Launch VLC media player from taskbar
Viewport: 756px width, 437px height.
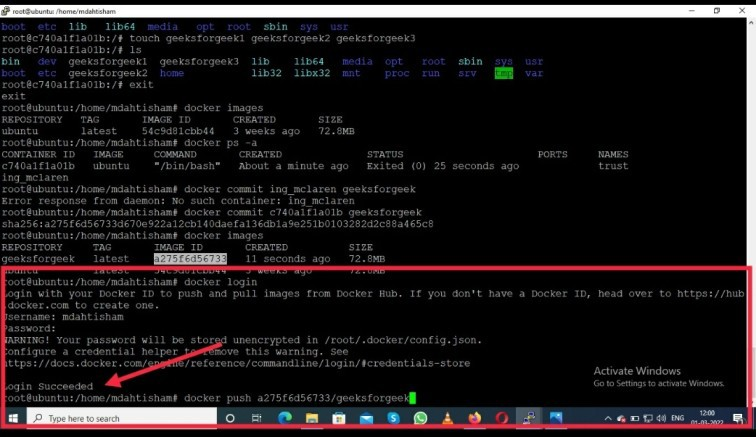[447, 418]
